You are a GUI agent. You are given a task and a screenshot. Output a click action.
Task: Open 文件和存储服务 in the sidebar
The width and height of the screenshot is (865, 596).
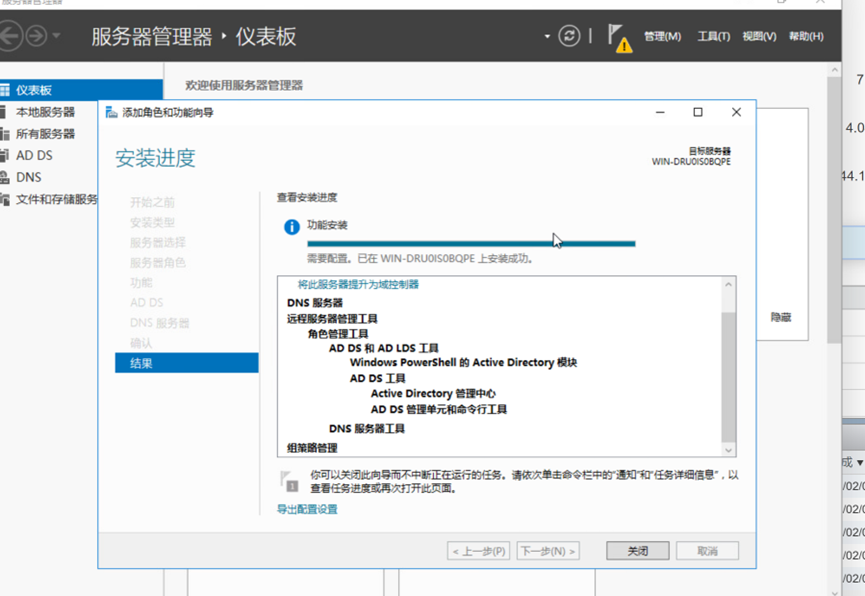point(56,199)
